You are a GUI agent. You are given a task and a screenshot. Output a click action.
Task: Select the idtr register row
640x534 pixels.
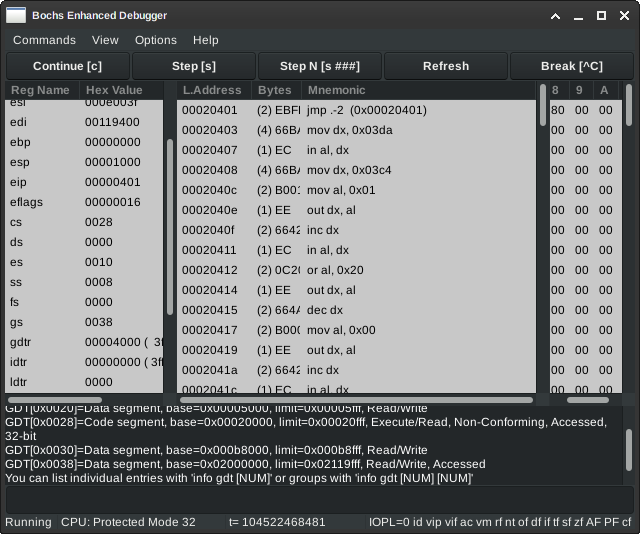(x=84, y=362)
